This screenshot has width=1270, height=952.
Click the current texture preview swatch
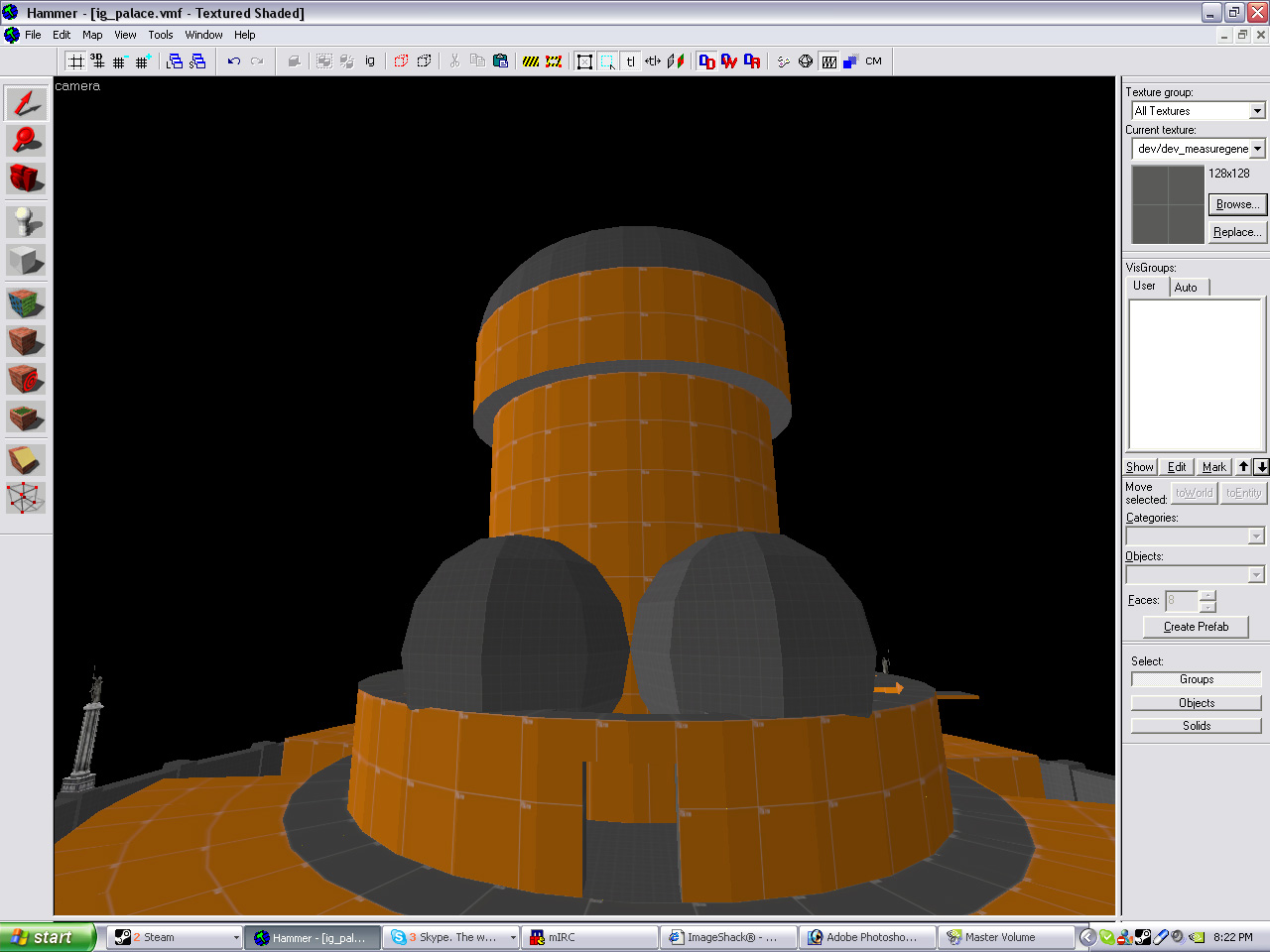click(1168, 204)
